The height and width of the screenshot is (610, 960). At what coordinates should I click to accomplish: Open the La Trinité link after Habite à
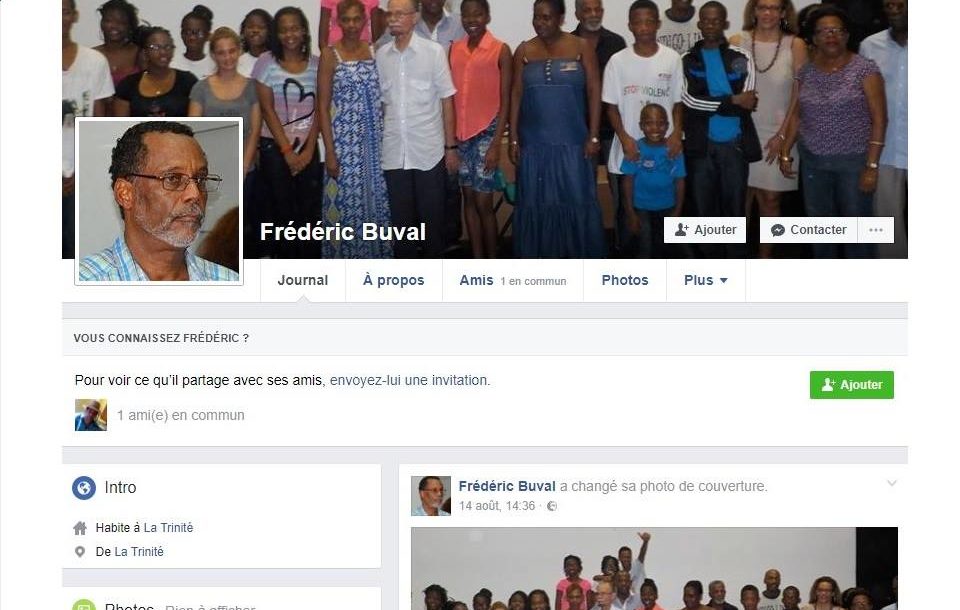click(168, 528)
